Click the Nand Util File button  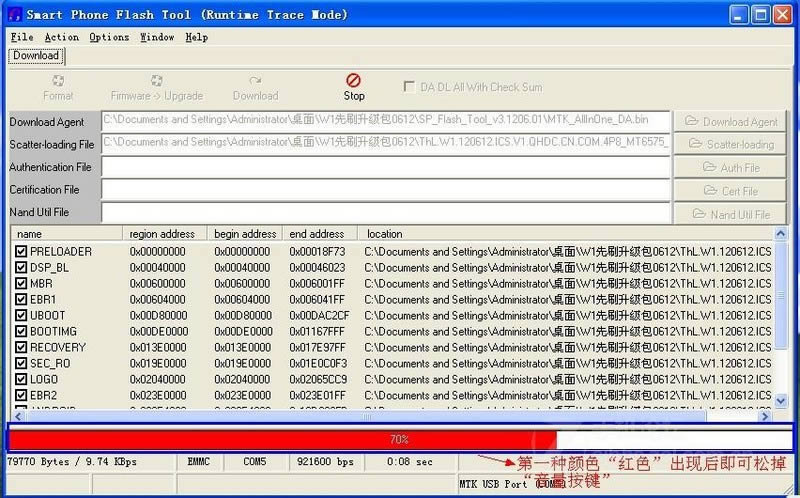(730, 214)
